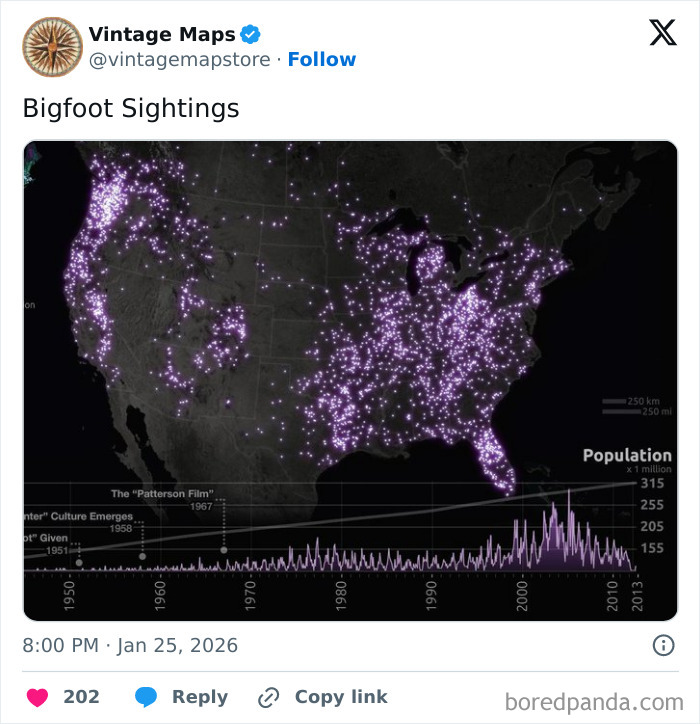Click the 1951 timeline marker dot

79,563
